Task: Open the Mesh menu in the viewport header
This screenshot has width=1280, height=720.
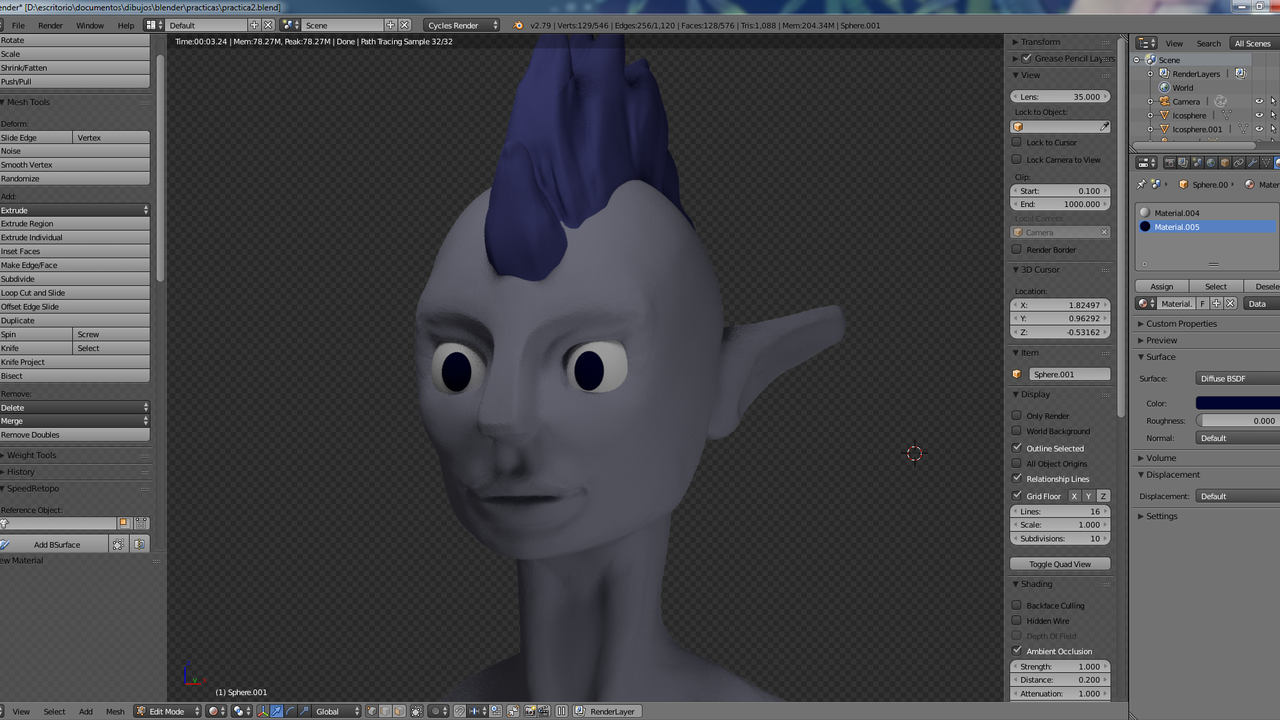Action: click(115, 711)
